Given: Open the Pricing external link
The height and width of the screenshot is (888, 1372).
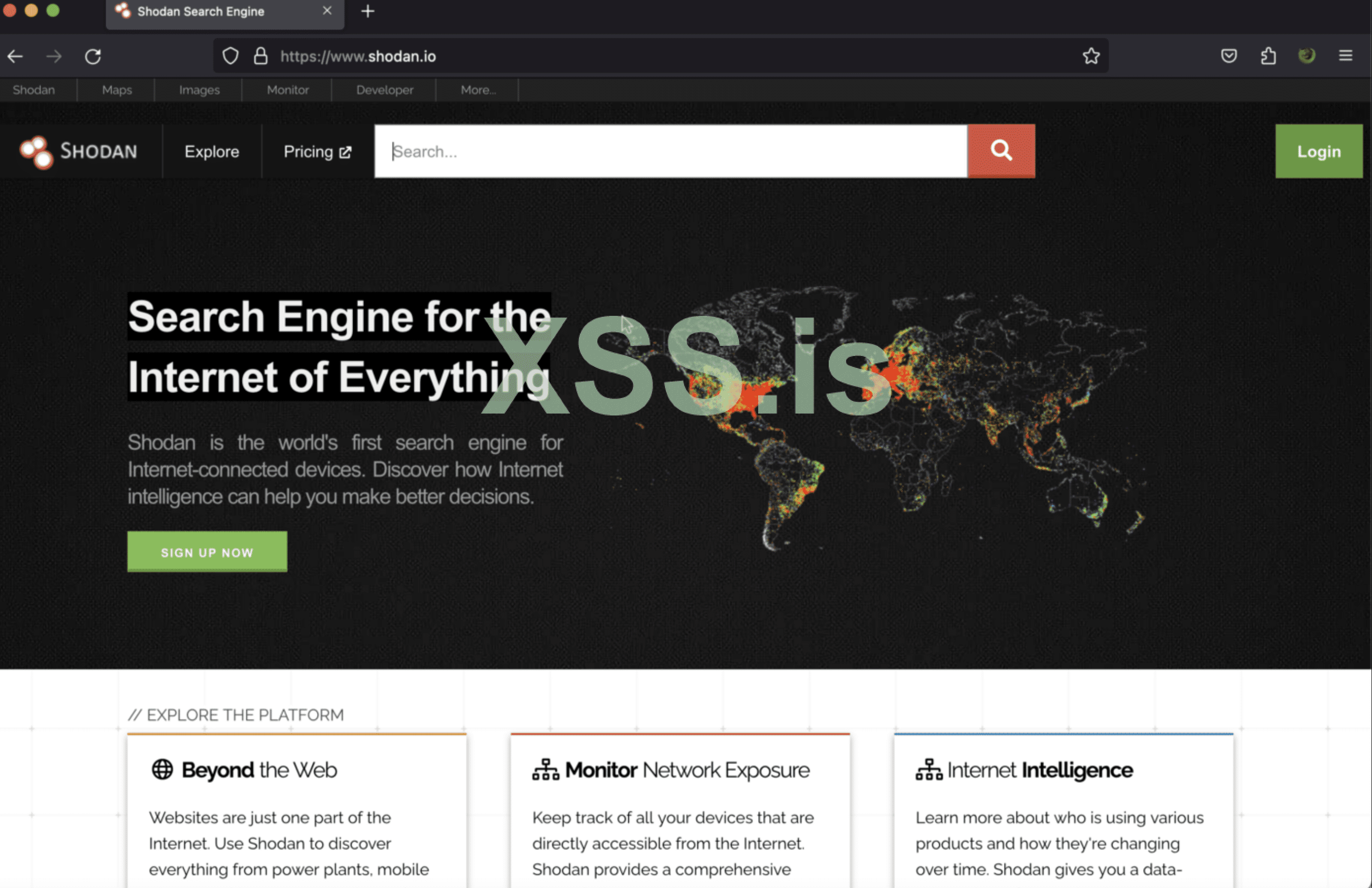Looking at the screenshot, I should [x=317, y=152].
